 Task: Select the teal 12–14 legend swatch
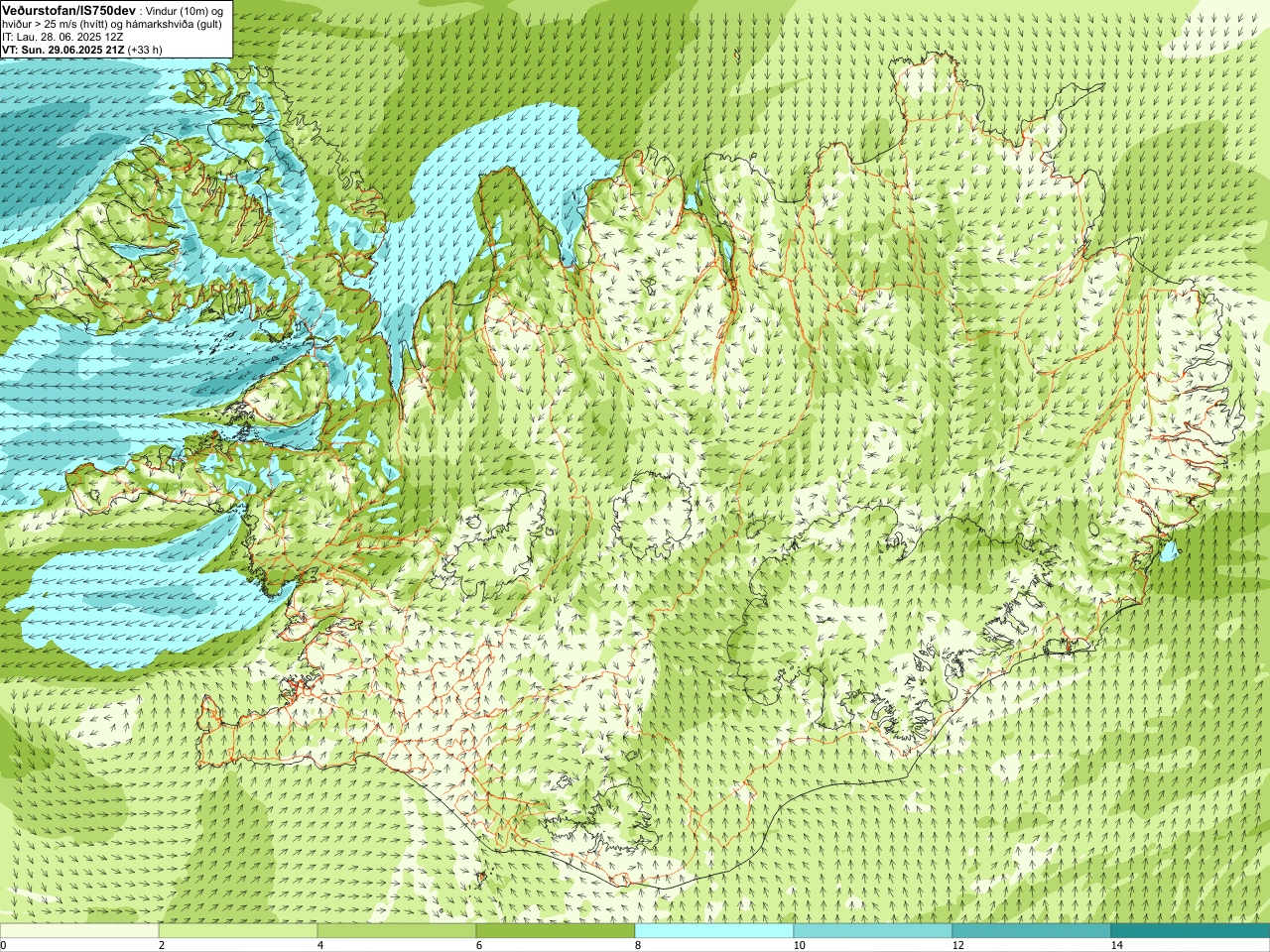click(1032, 931)
